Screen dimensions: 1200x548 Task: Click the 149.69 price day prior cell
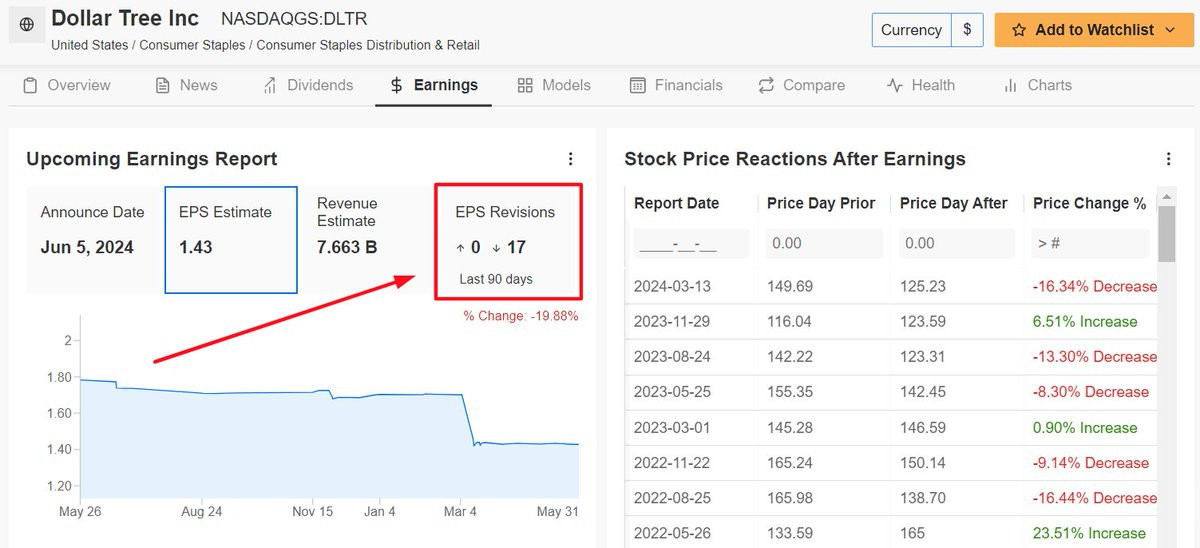[790, 286]
